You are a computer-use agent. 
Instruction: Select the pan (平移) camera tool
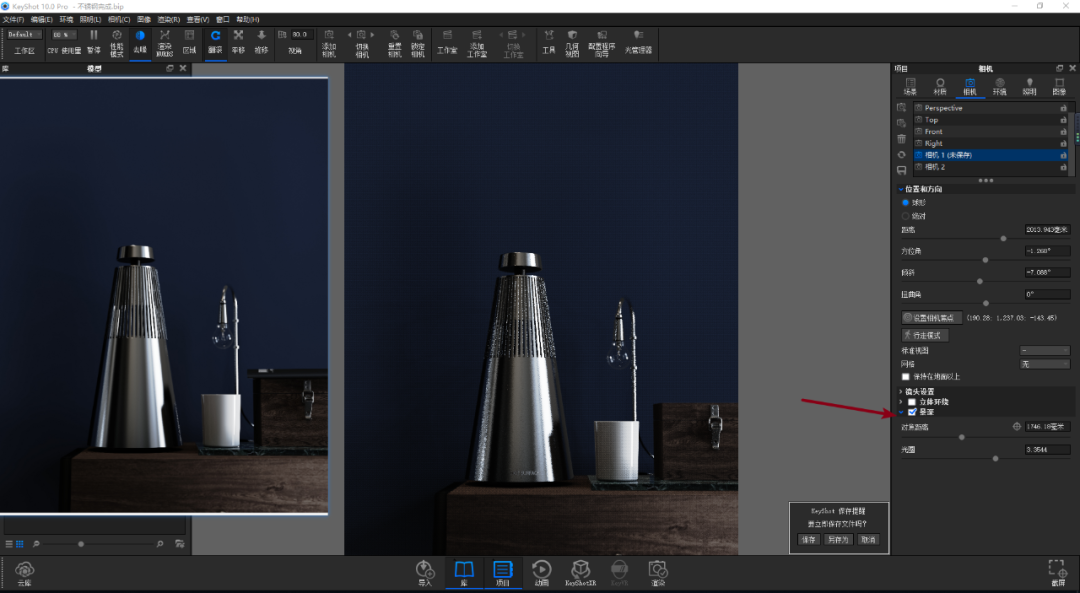[238, 41]
